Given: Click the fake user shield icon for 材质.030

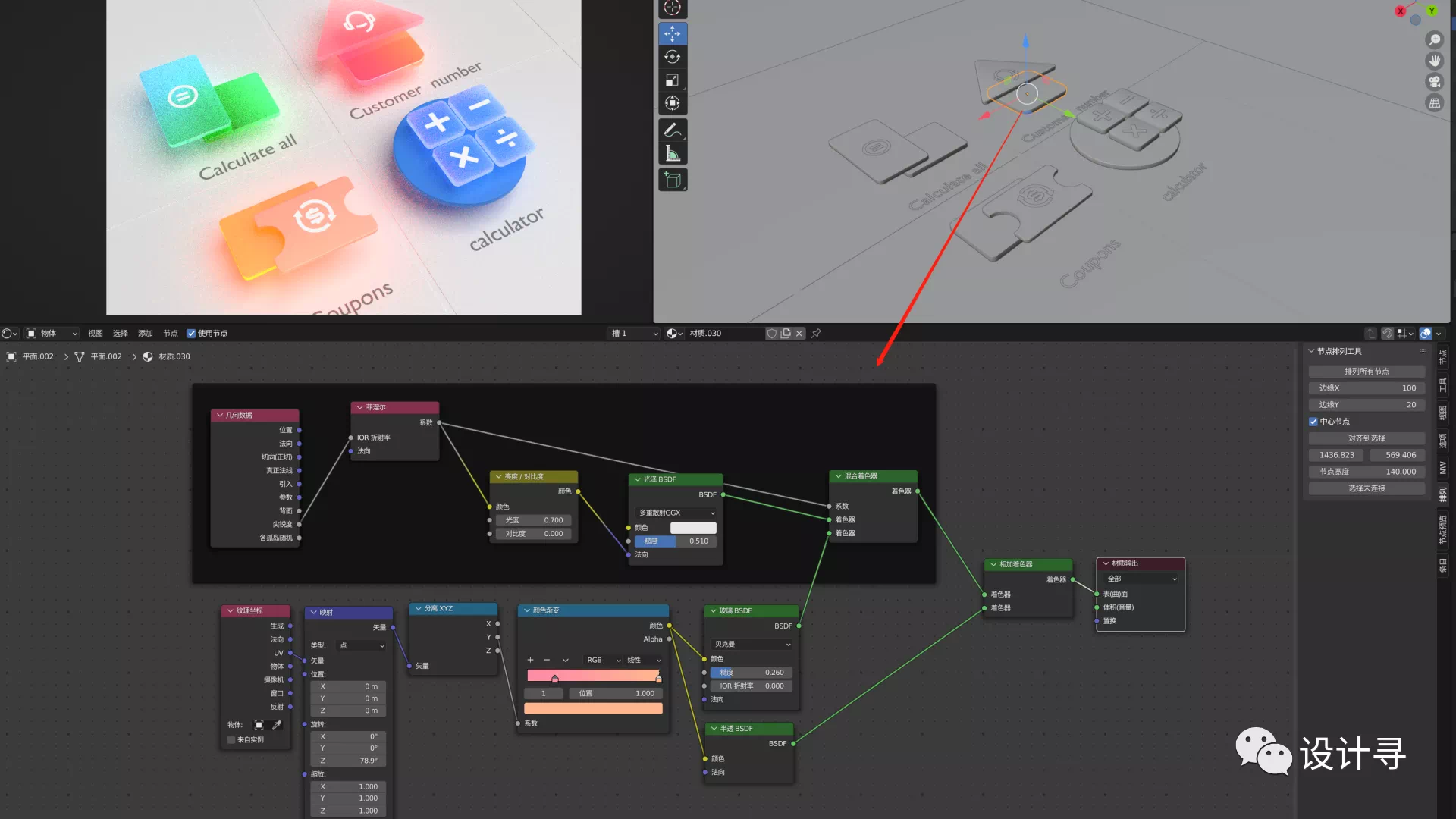Looking at the screenshot, I should [771, 334].
